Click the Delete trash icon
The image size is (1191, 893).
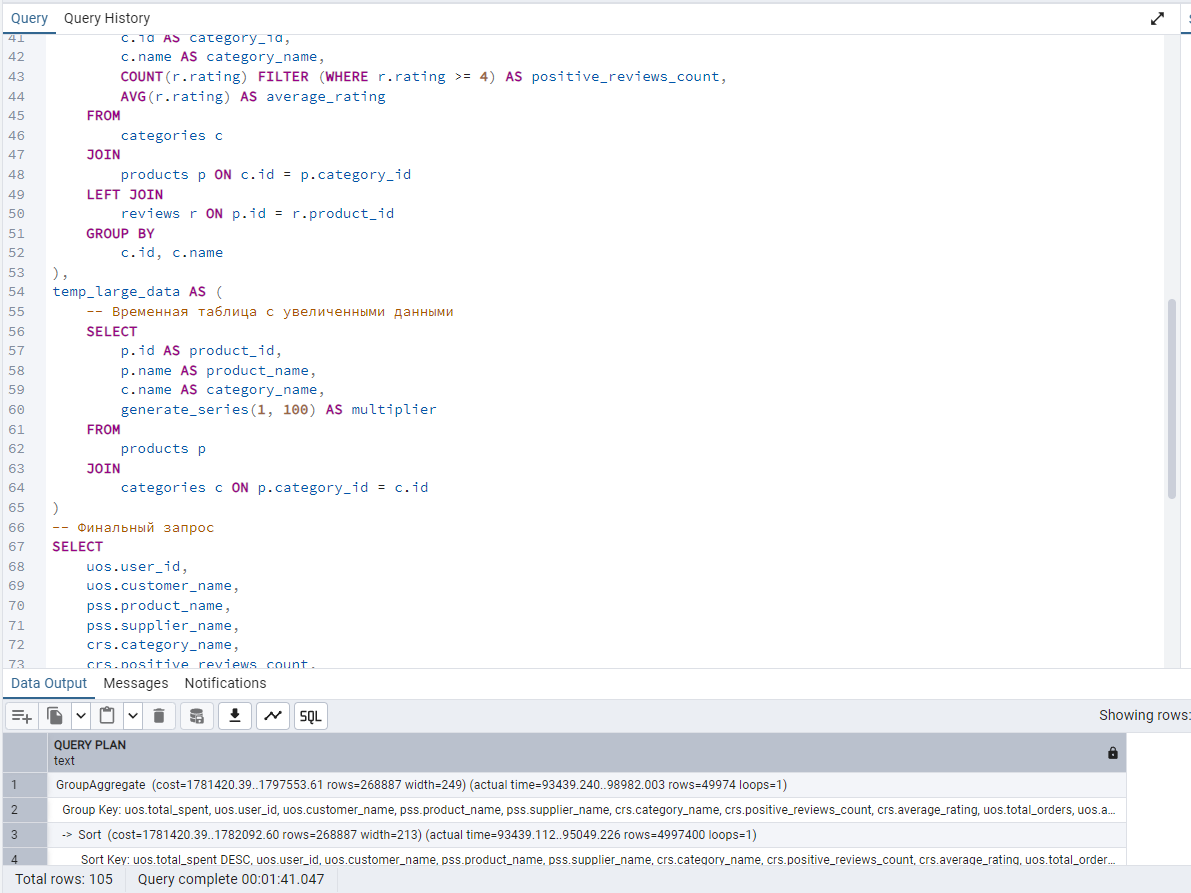[x=158, y=716]
